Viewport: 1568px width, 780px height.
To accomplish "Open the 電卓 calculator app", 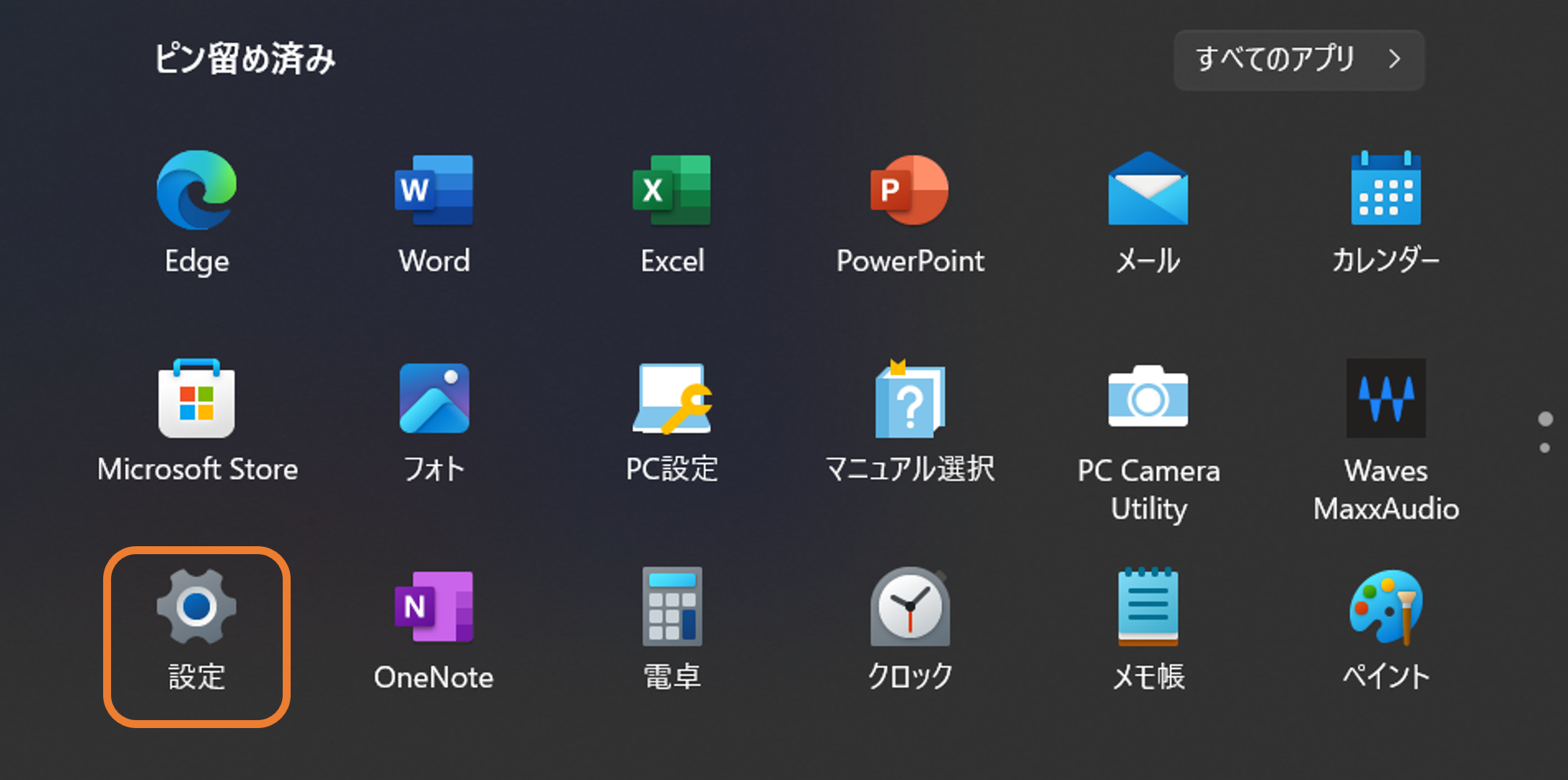I will 672,606.
